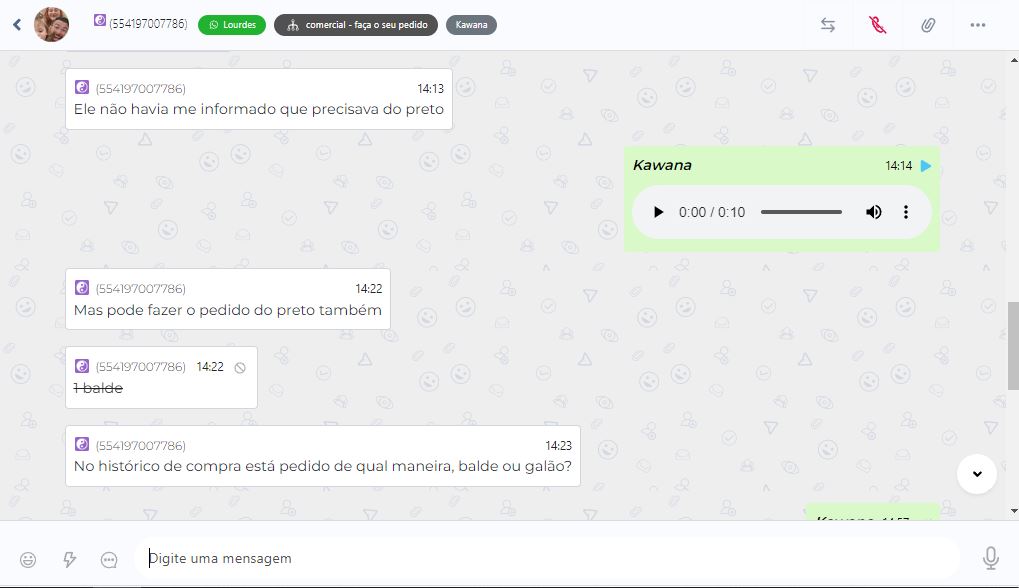Image resolution: width=1019 pixels, height=588 pixels.
Task: Play Kawana's audio message
Action: (658, 212)
